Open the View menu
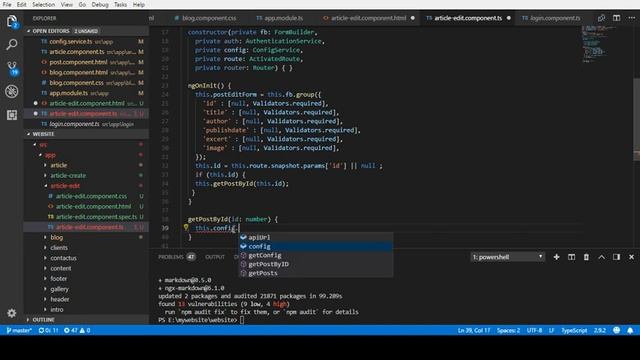 [67, 4]
